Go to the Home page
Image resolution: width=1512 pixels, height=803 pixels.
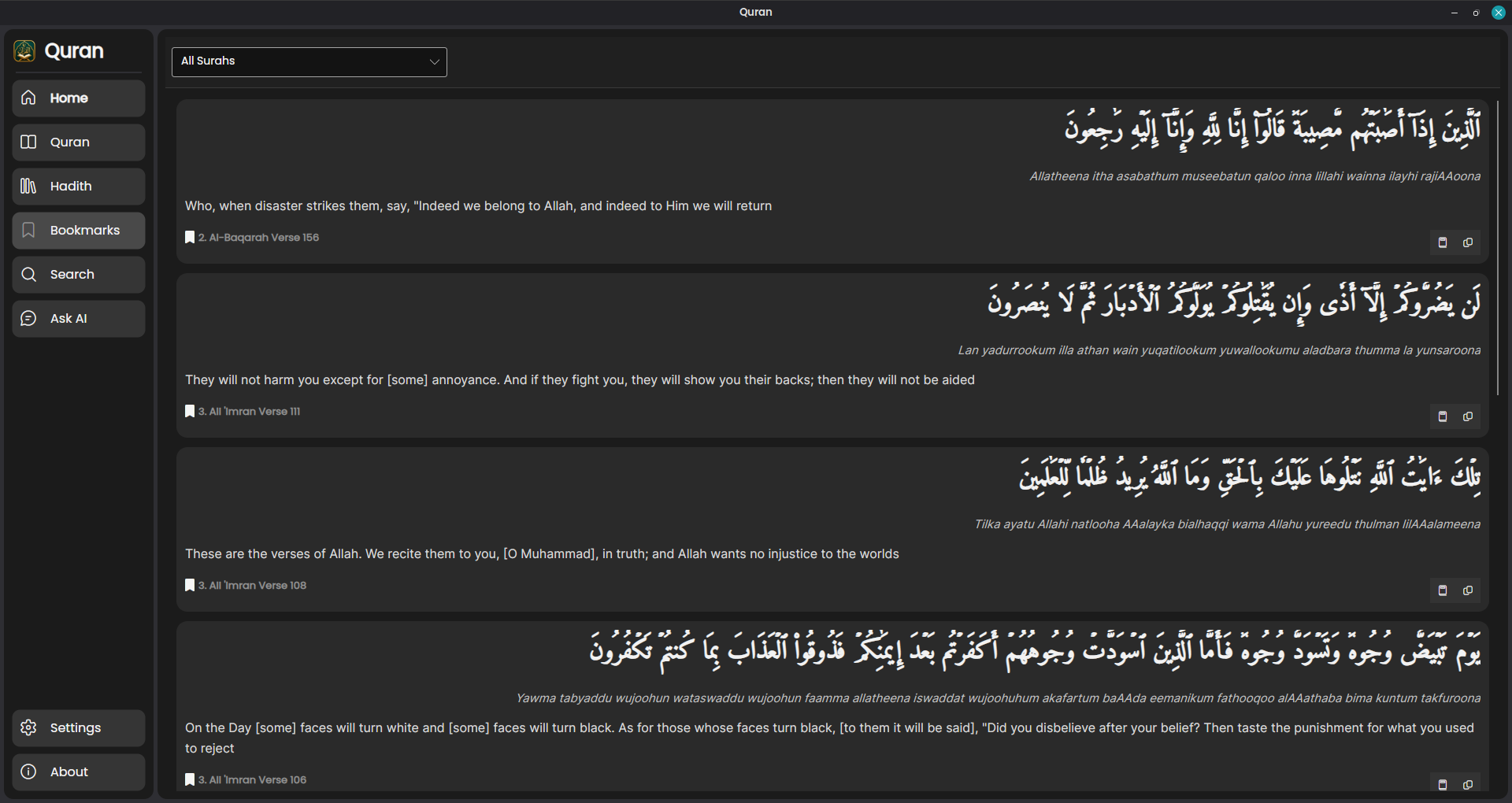pos(79,98)
